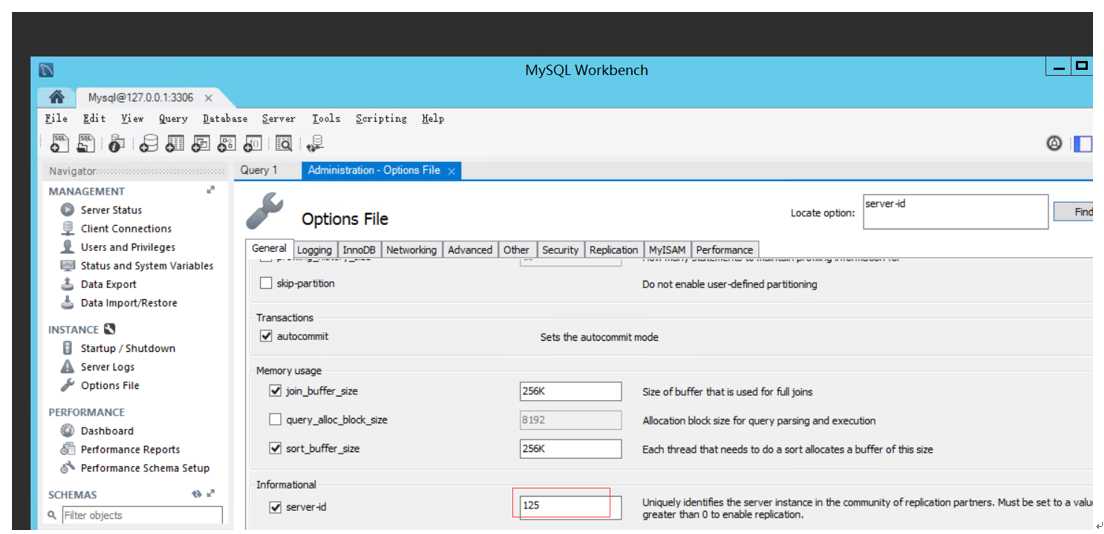The height and width of the screenshot is (534, 1104).
Task: Select Options File in Navigator
Action: [110, 385]
